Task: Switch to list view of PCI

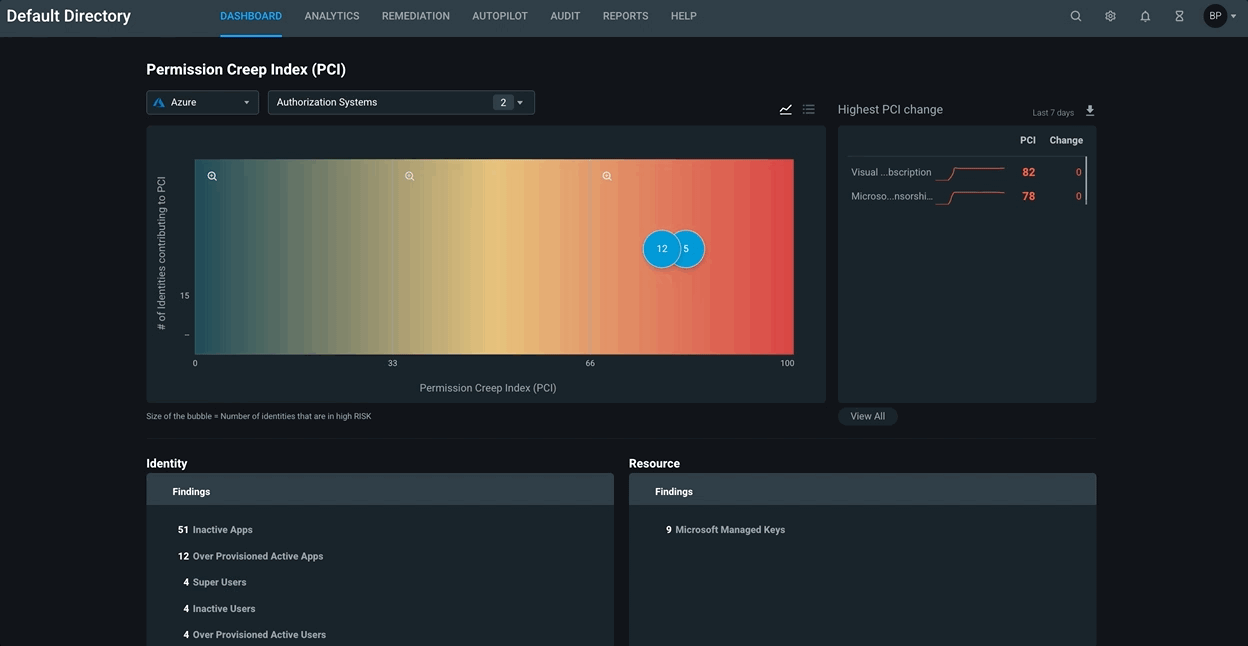Action: tap(809, 110)
